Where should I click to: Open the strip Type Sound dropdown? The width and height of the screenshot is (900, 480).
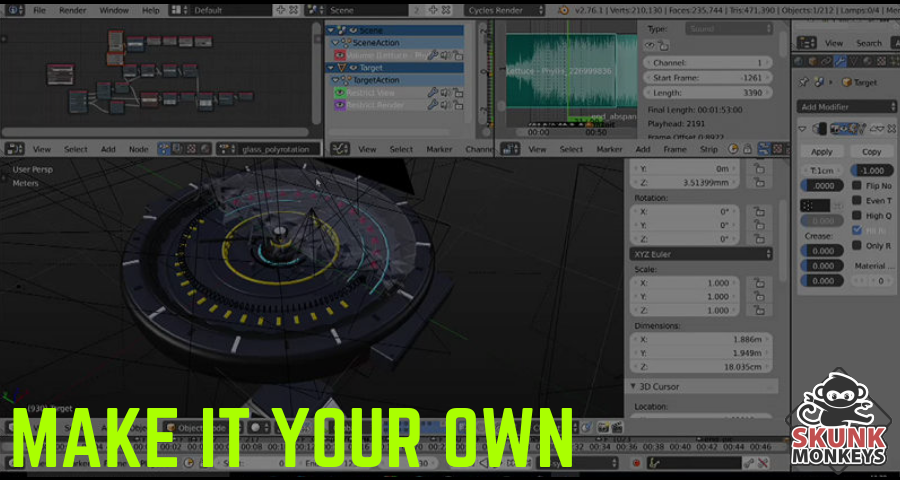[x=729, y=29]
